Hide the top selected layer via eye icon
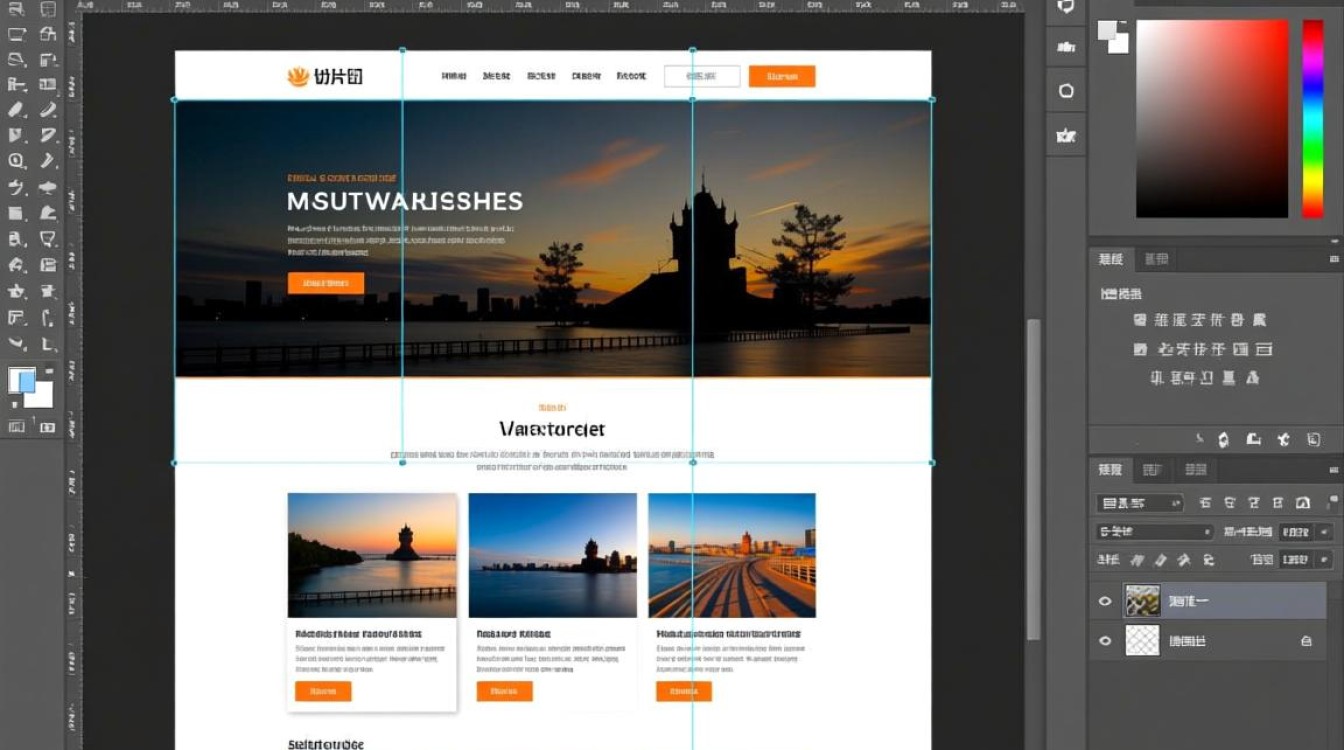The image size is (1344, 750). [1105, 601]
